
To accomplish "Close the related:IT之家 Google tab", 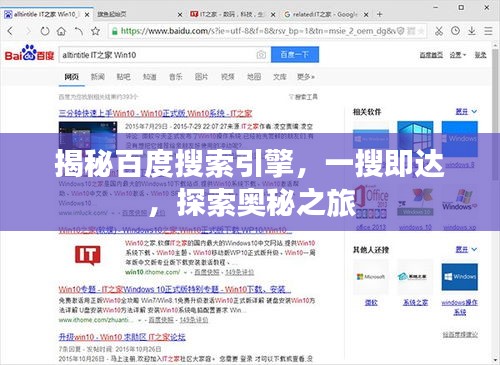I will tap(366, 15).
